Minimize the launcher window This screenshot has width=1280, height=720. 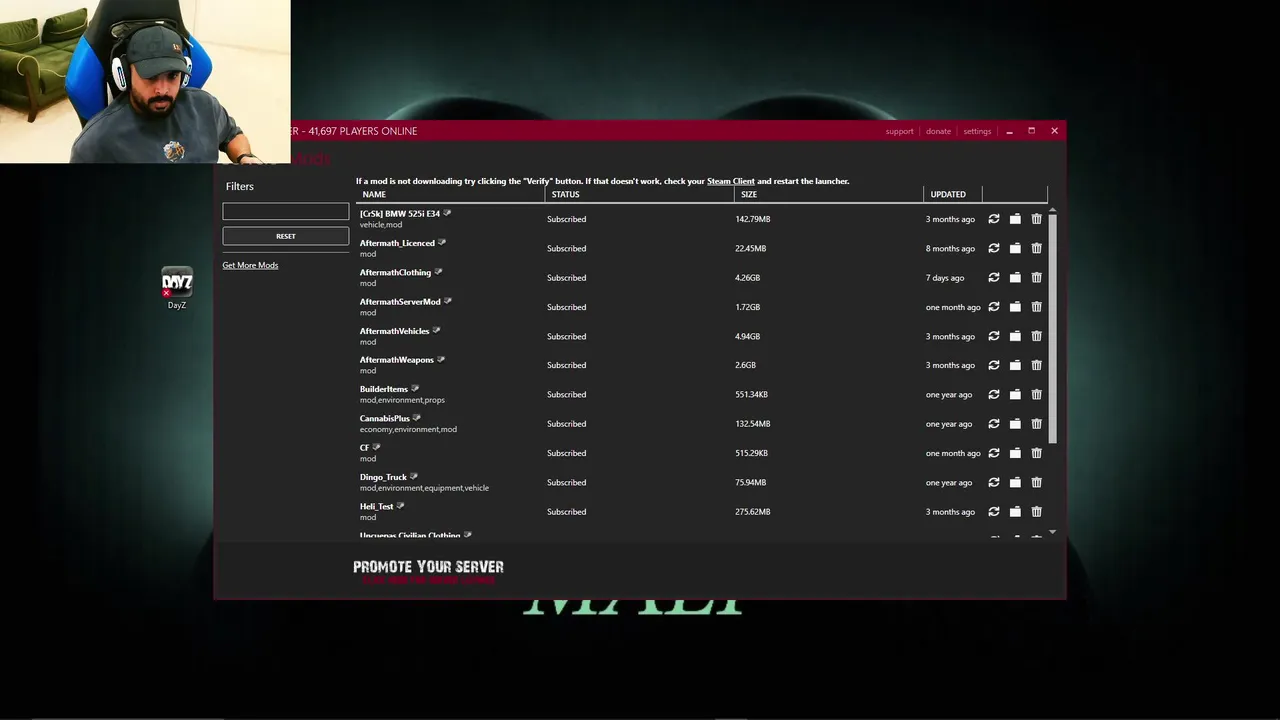[1009, 131]
